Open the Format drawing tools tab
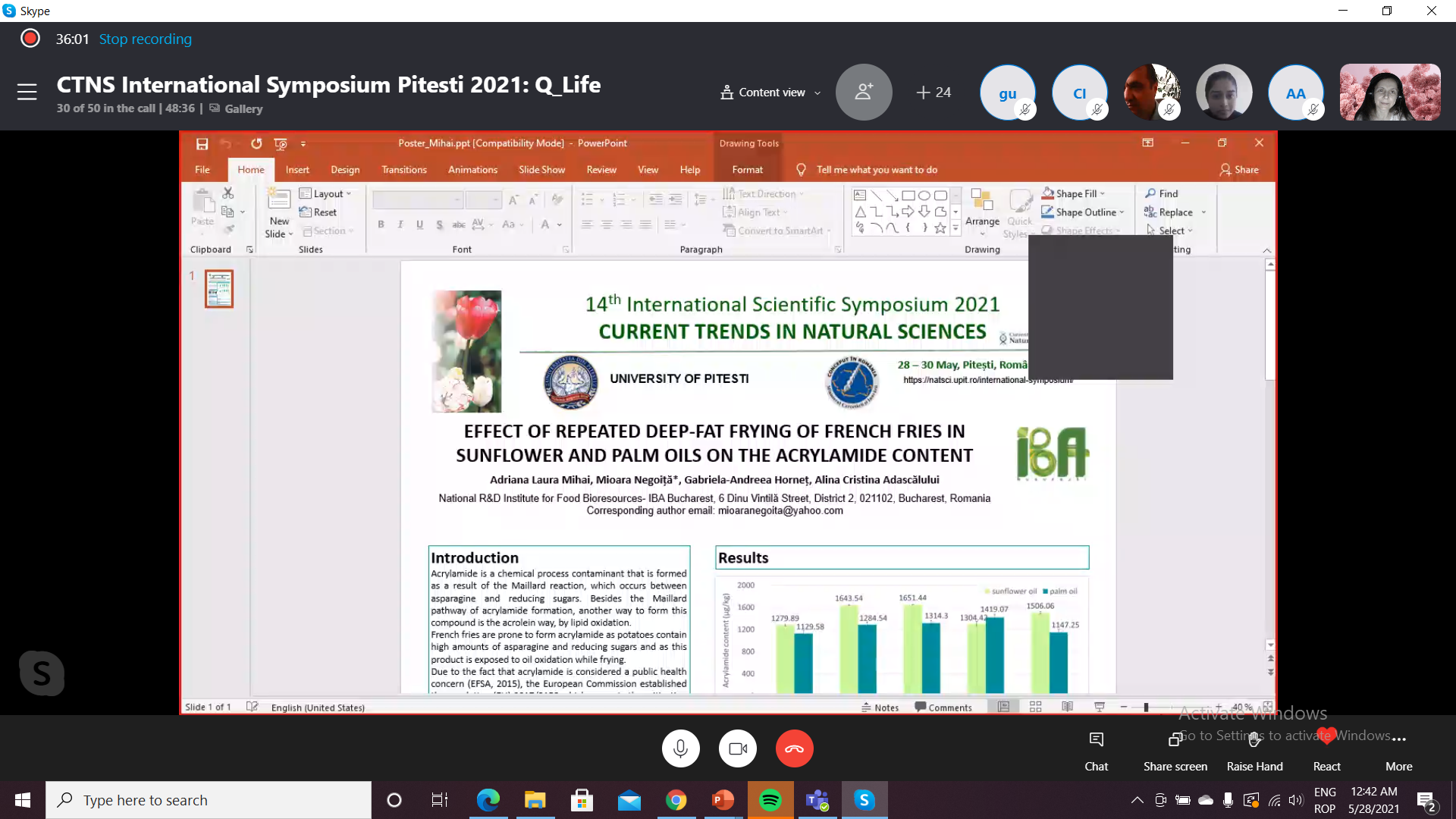 pyautogui.click(x=747, y=170)
